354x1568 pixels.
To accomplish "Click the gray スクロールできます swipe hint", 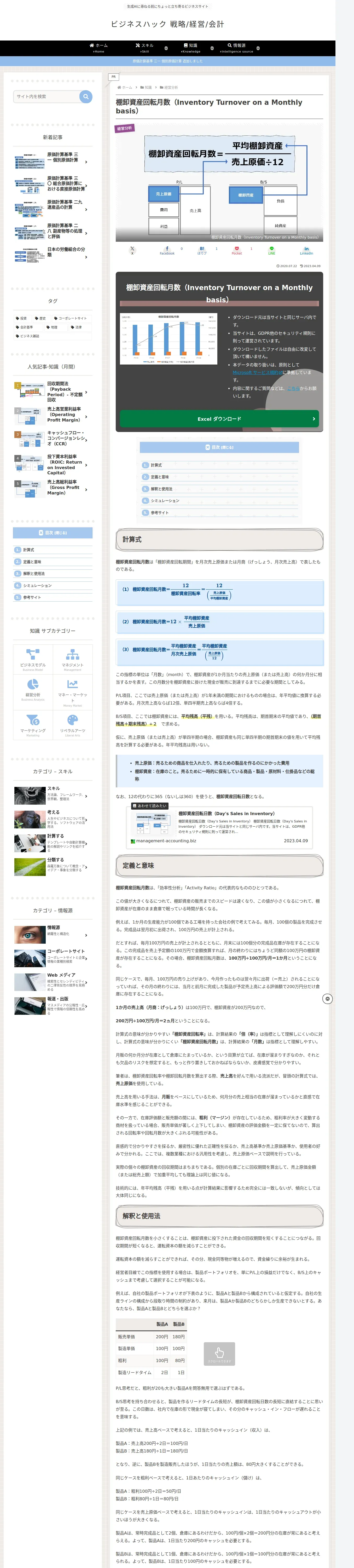I will pos(219,1354).
